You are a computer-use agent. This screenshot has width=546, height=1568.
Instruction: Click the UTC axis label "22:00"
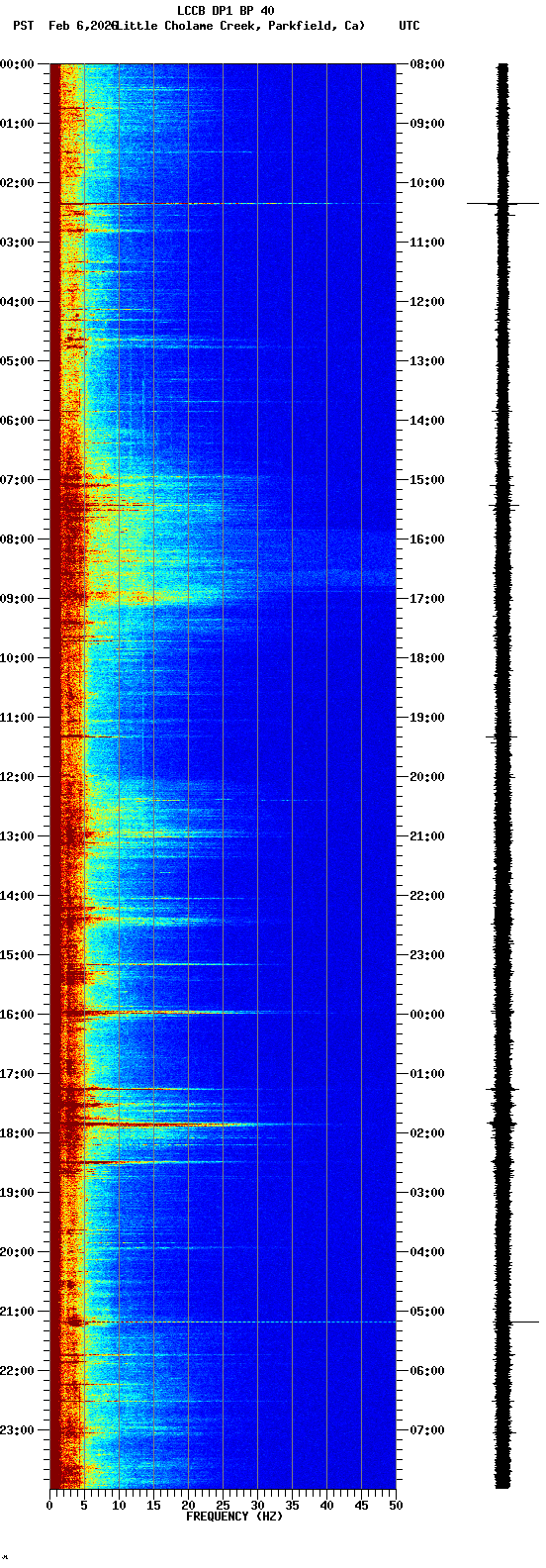coord(427,896)
